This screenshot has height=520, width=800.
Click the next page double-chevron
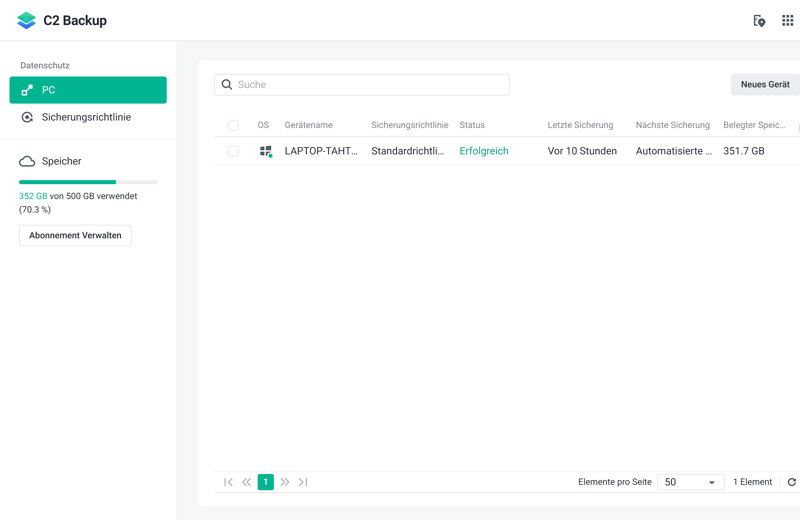[x=285, y=482]
